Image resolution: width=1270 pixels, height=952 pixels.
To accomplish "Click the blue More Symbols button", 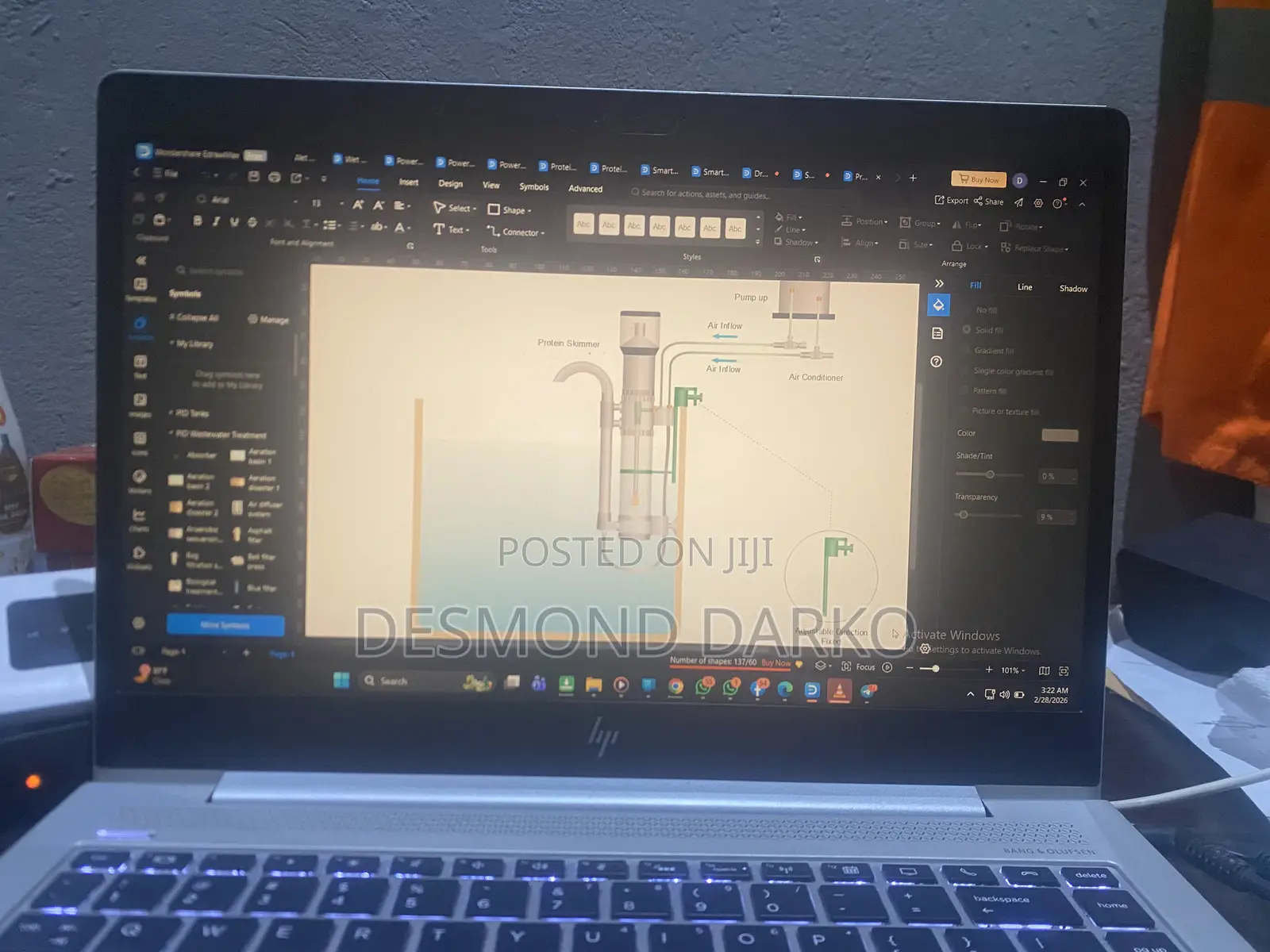I will coord(225,625).
